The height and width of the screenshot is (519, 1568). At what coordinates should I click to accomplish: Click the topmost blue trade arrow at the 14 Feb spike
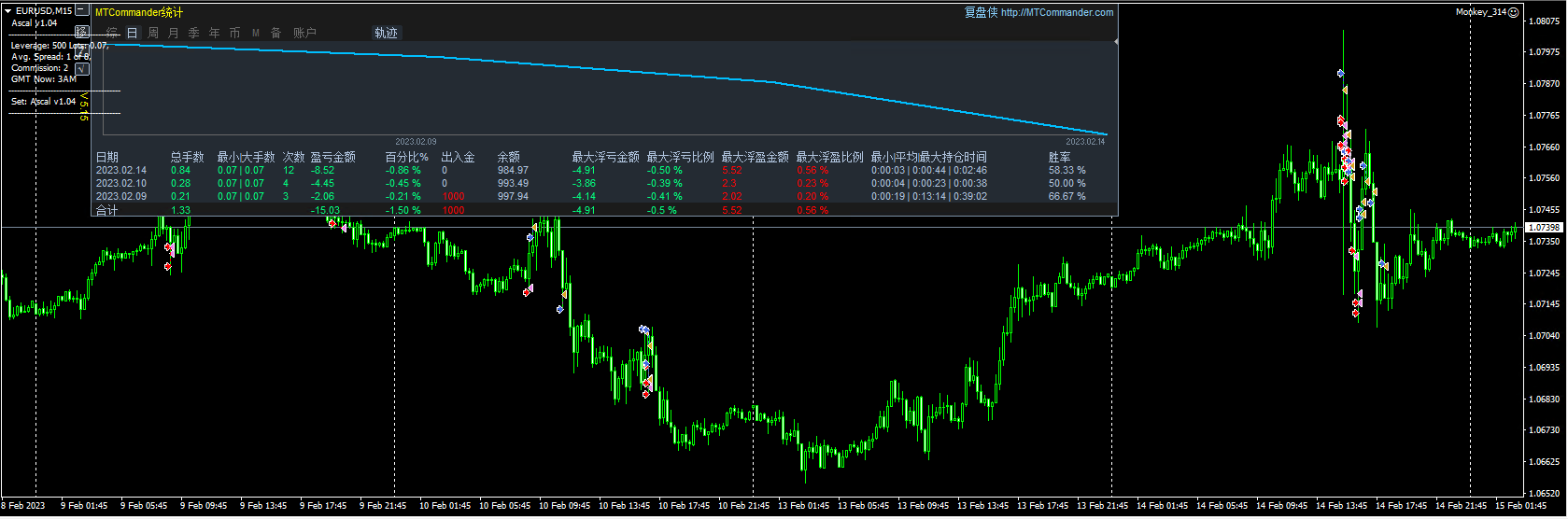pos(1340,73)
